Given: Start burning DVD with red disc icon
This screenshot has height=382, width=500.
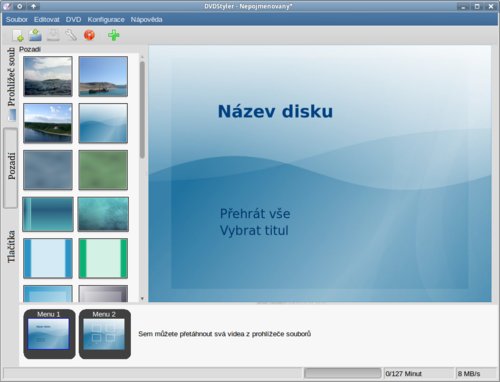Looking at the screenshot, I should pyautogui.click(x=89, y=35).
